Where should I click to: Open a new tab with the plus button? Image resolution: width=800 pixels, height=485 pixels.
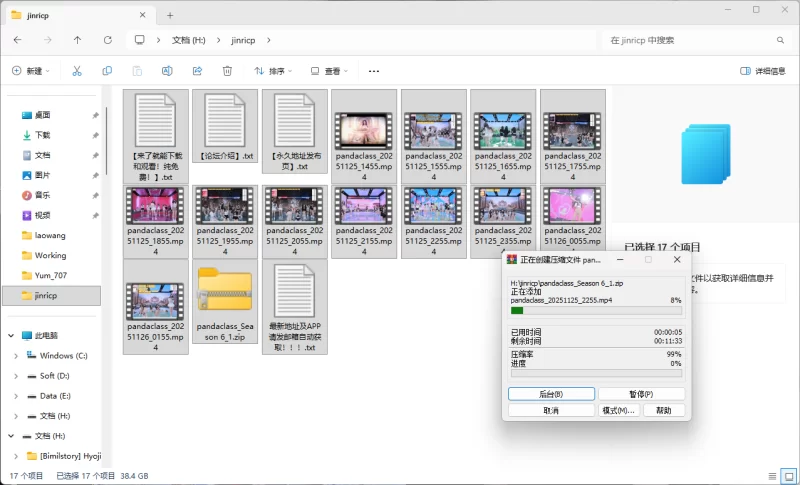tap(170, 15)
